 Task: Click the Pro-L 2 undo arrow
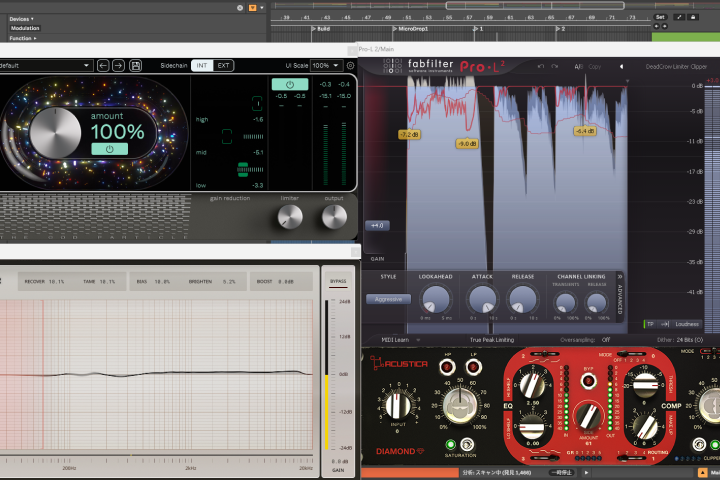click(x=541, y=67)
